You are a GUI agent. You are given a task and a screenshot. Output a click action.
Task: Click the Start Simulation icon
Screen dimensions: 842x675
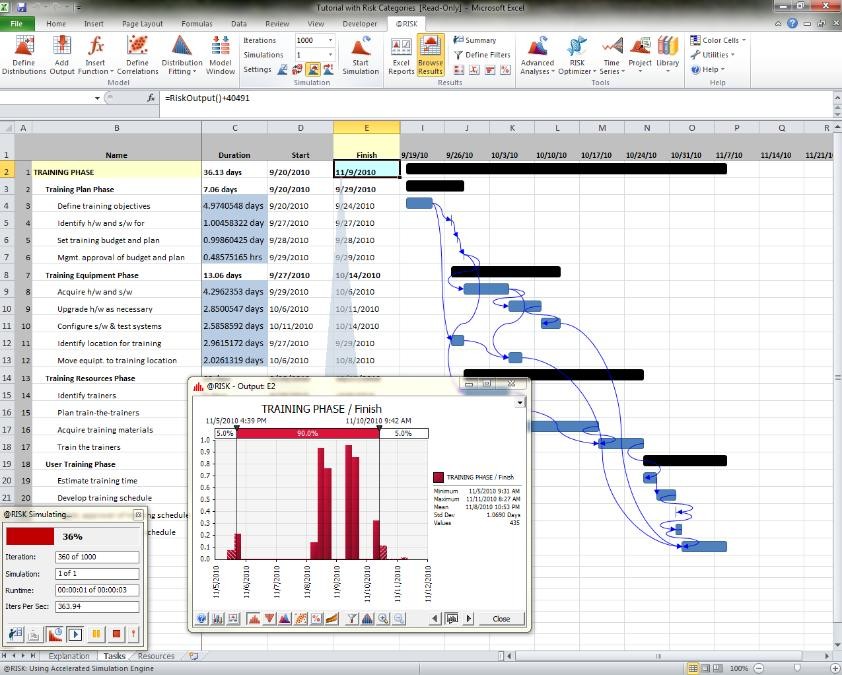tap(360, 52)
